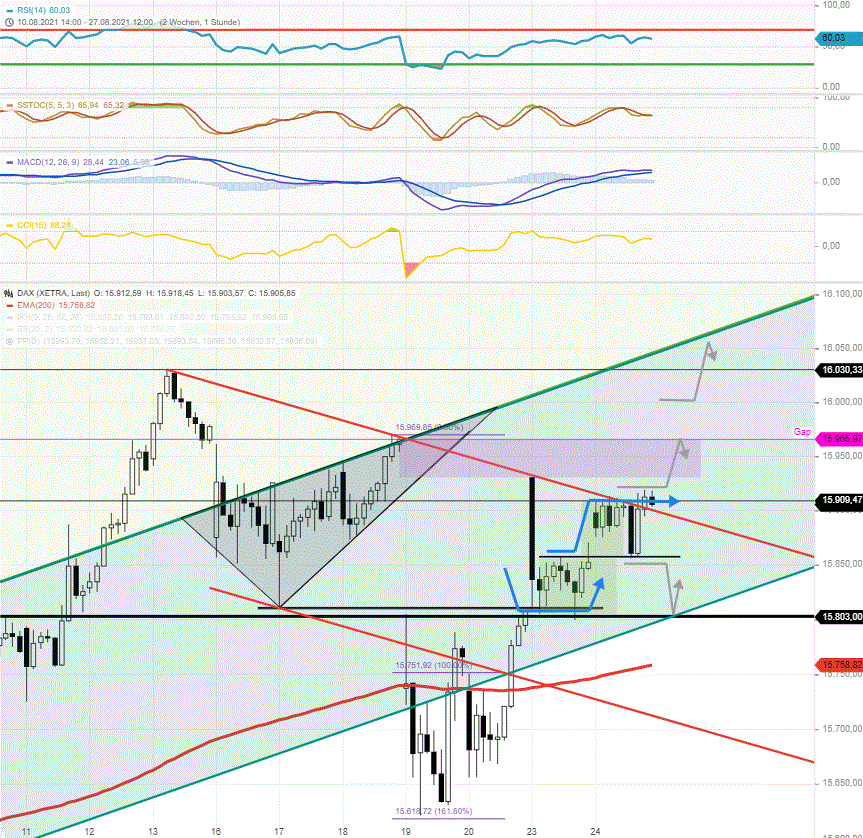The height and width of the screenshot is (838, 863).
Task: Click the red dash marker before EMA(200)
Action: pyautogui.click(x=9, y=305)
